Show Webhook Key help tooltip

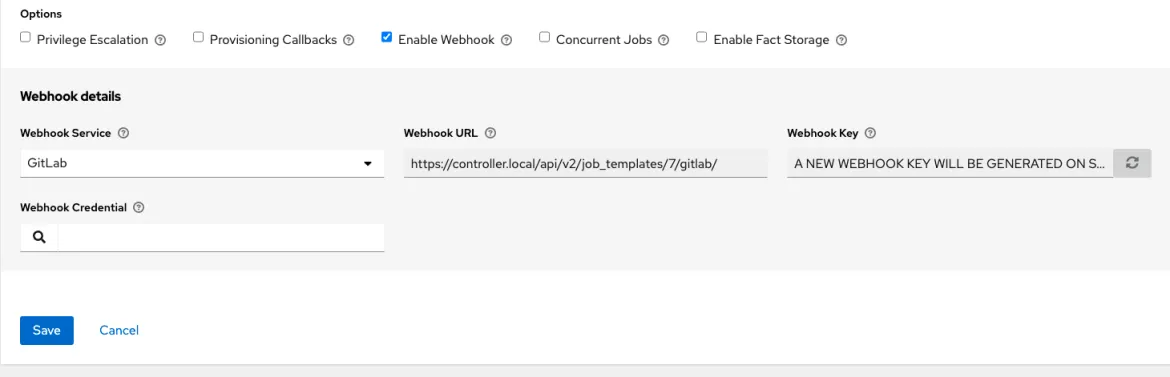click(x=869, y=134)
